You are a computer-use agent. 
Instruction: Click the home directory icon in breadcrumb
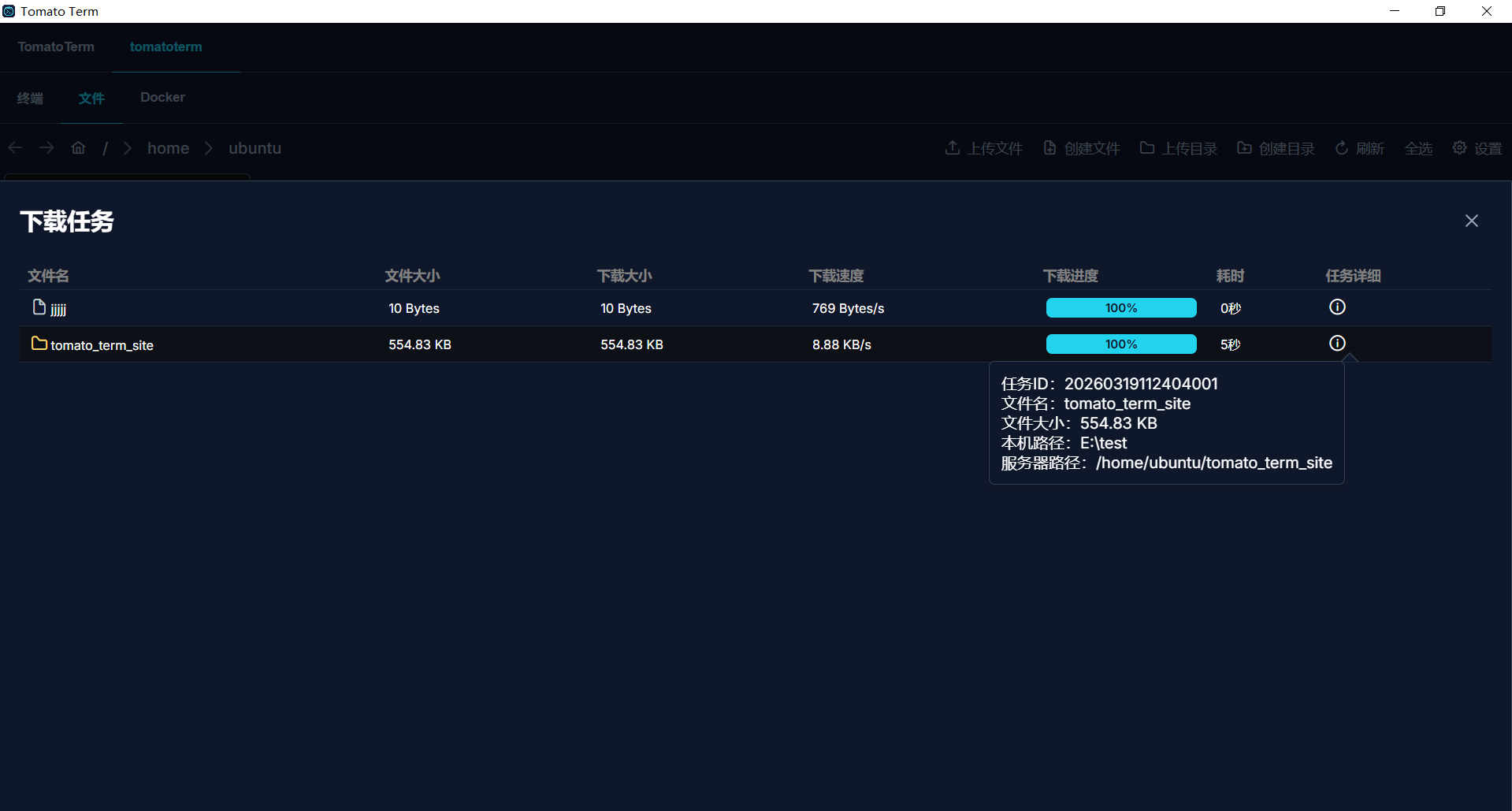78,148
